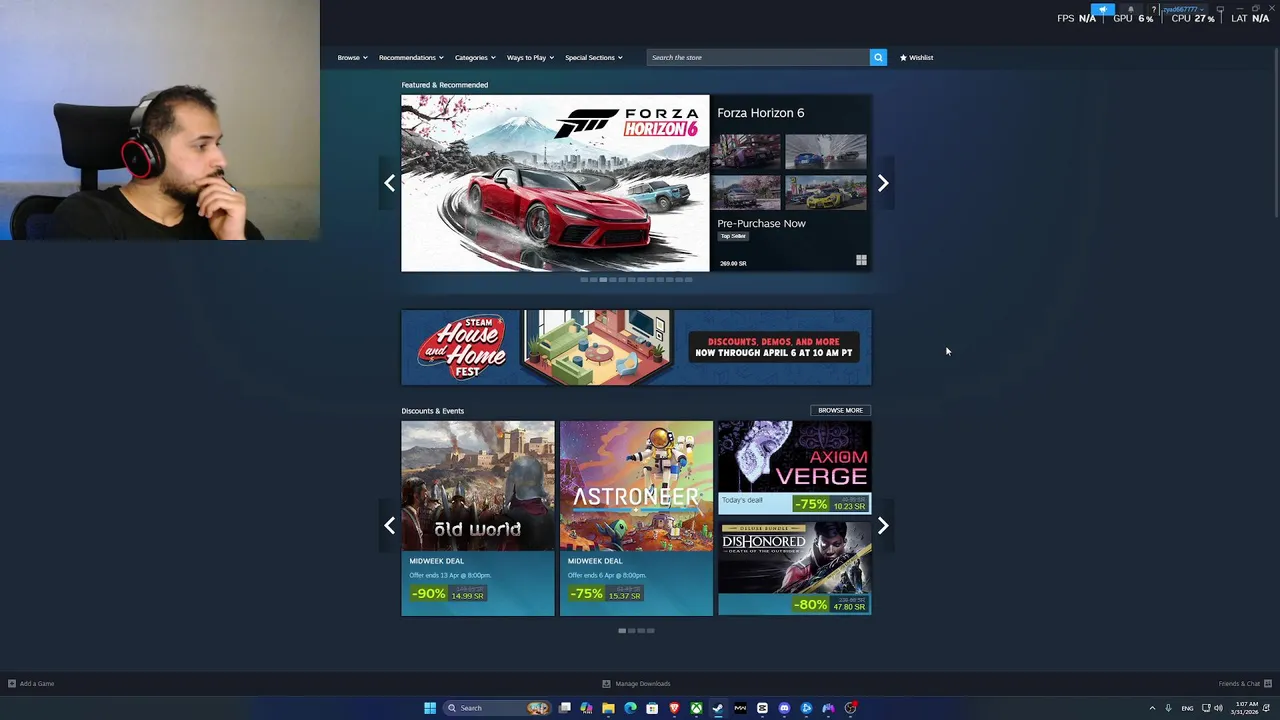Screen dimensions: 1280x720
Task: Open the Astroneer midweek deal card
Action: [636, 518]
